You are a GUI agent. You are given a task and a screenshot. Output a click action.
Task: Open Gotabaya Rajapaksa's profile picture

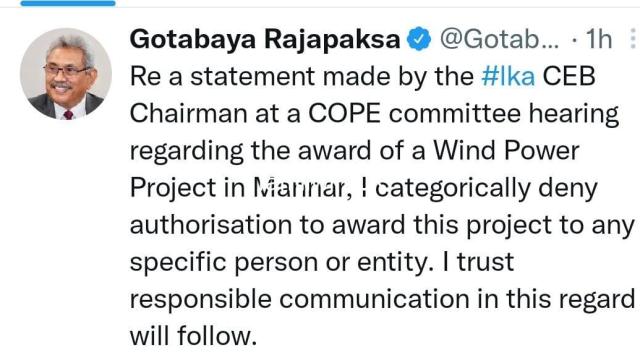click(x=66, y=74)
